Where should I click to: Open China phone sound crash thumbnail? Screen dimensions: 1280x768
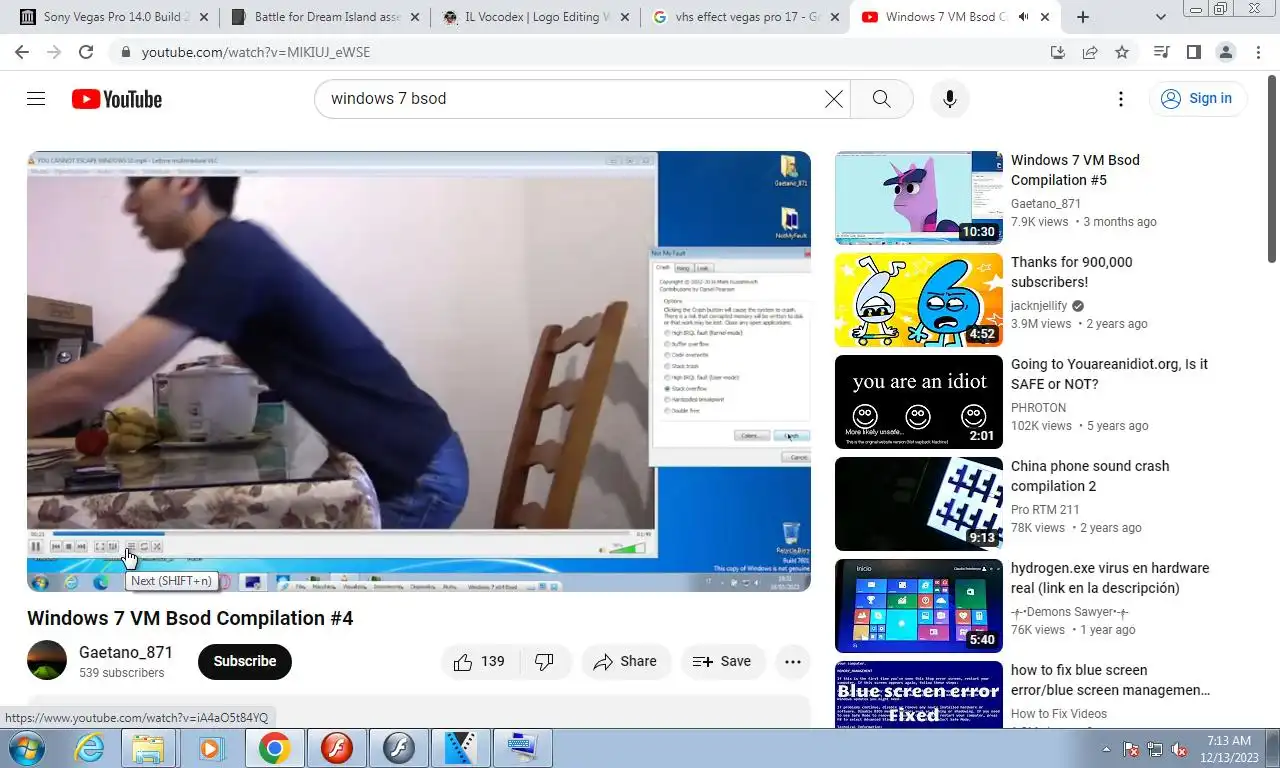(x=919, y=504)
